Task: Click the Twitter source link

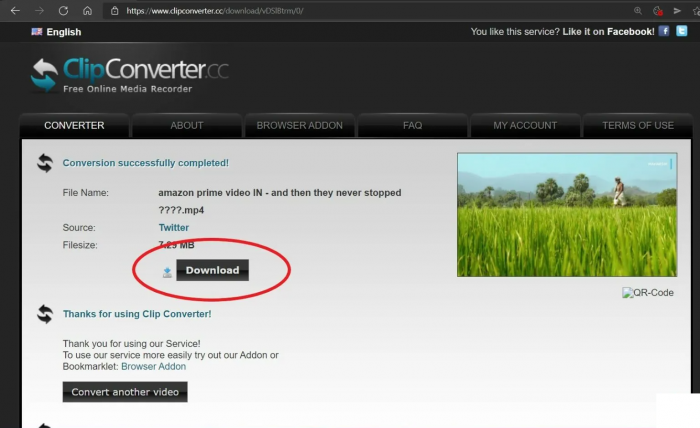Action: (174, 228)
